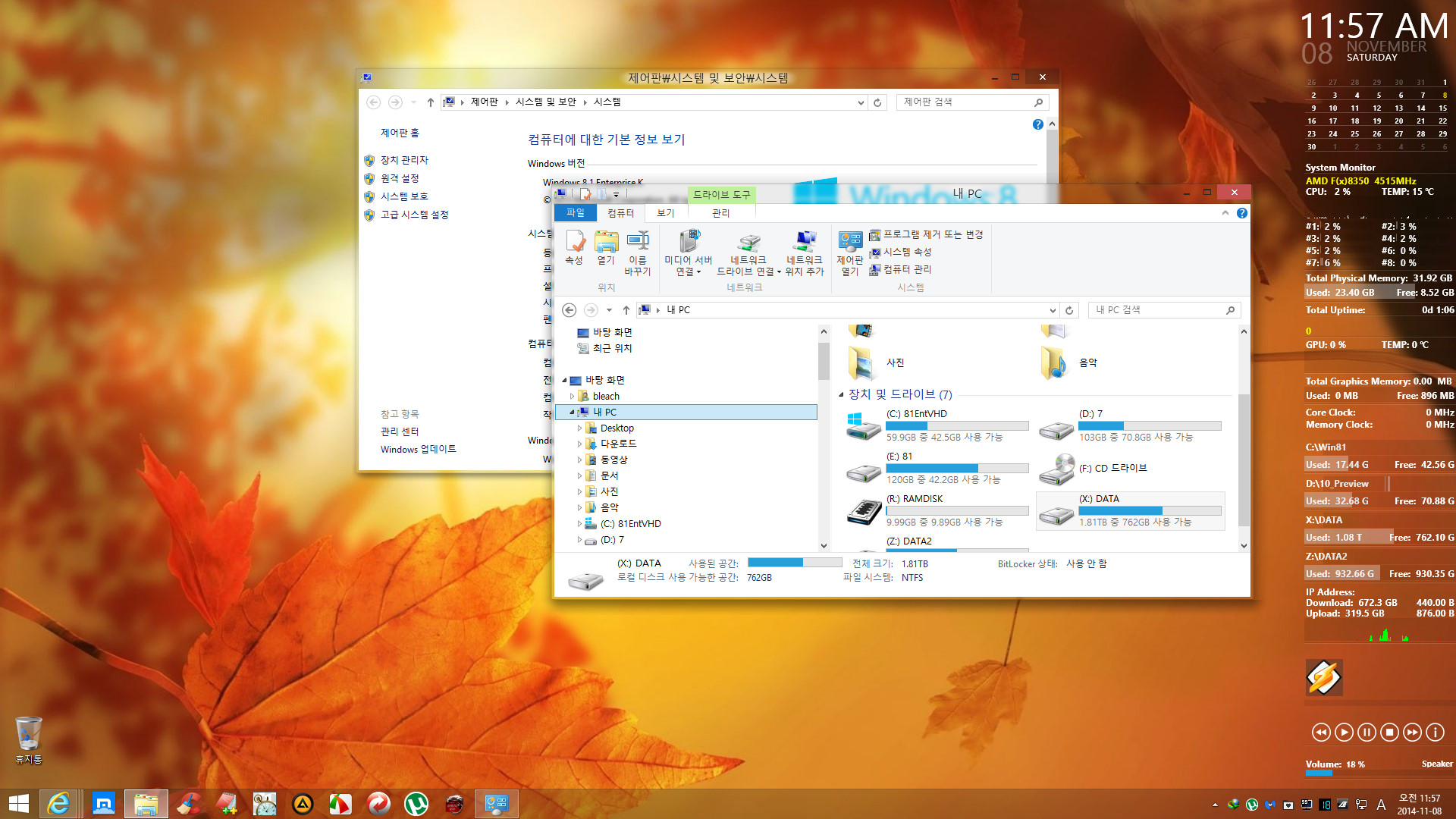
Task: Open Quick Access Toolbar customize dropdown
Action: 616,195
